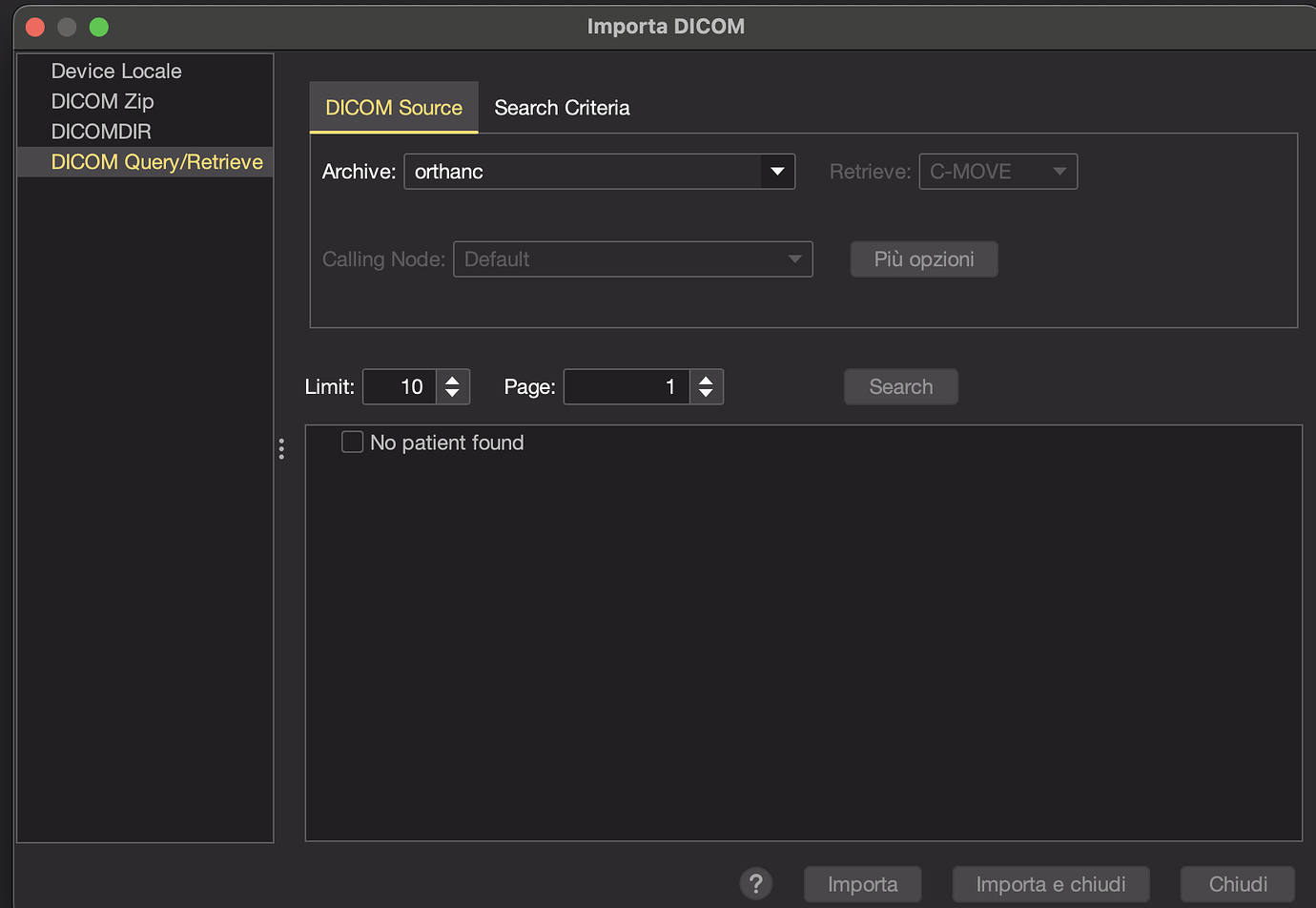Click the panel divider dots handle
Image resolution: width=1316 pixels, height=908 pixels.
point(281,448)
